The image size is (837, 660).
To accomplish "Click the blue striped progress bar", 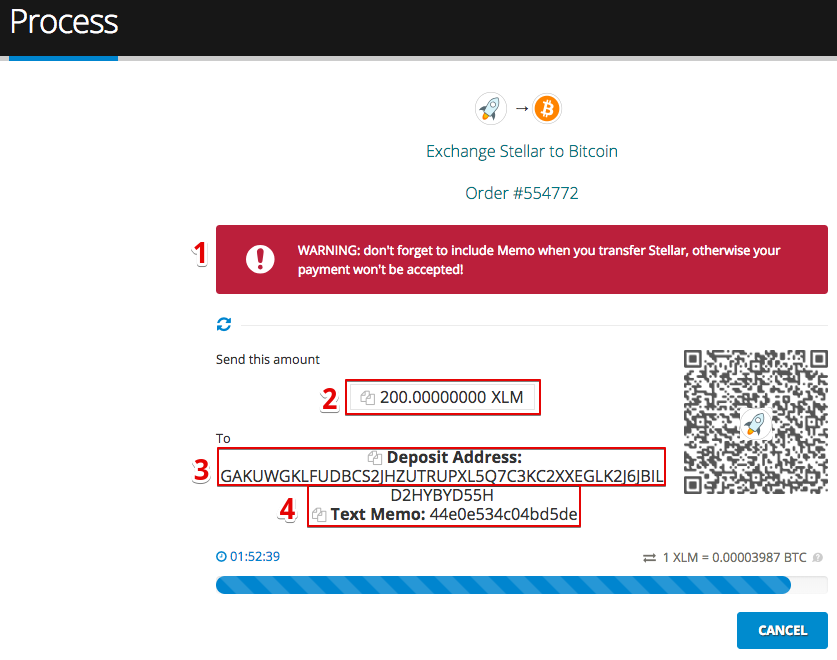I will (x=503, y=585).
